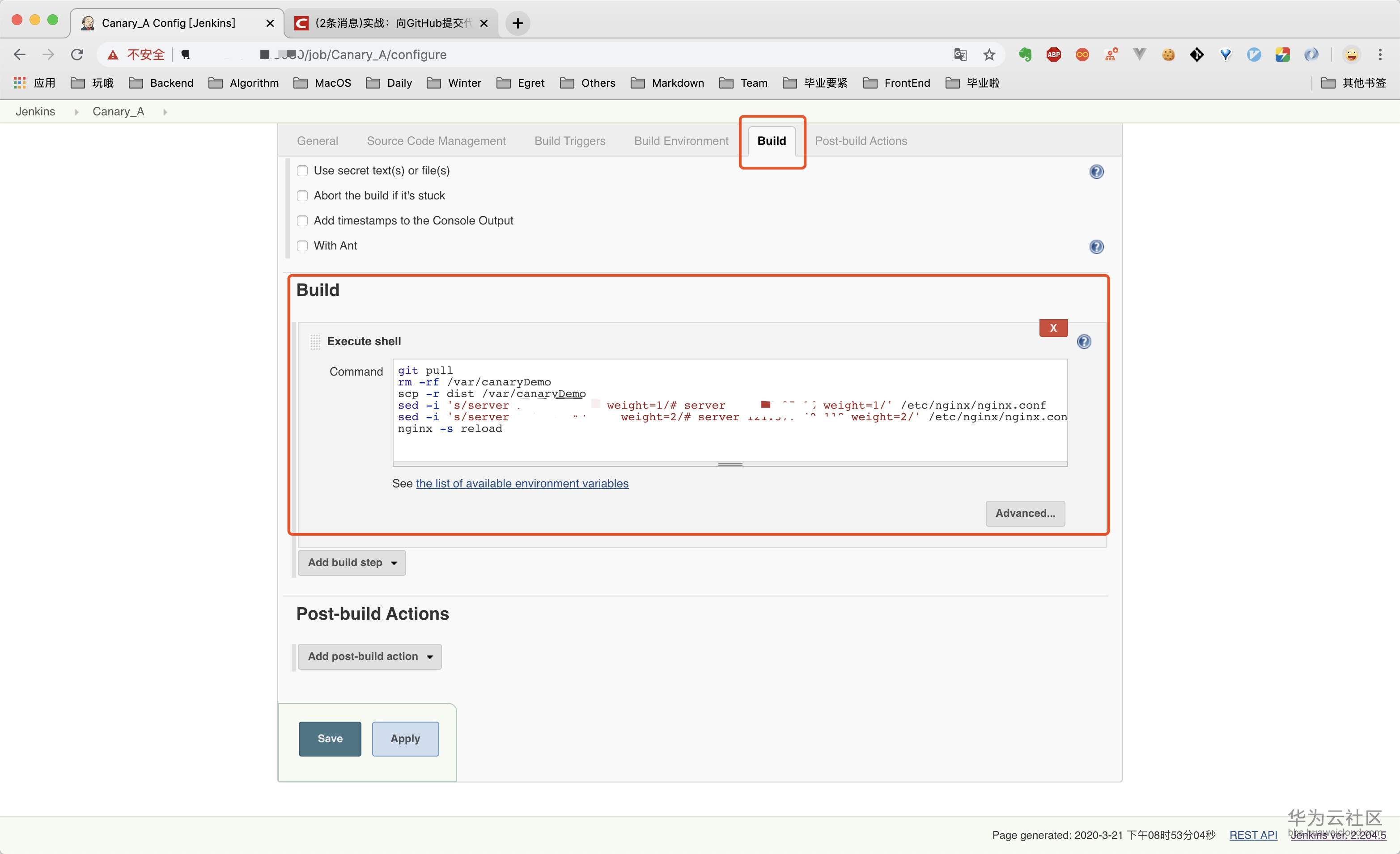Click the Adblock Plus extension icon

coord(1053,55)
